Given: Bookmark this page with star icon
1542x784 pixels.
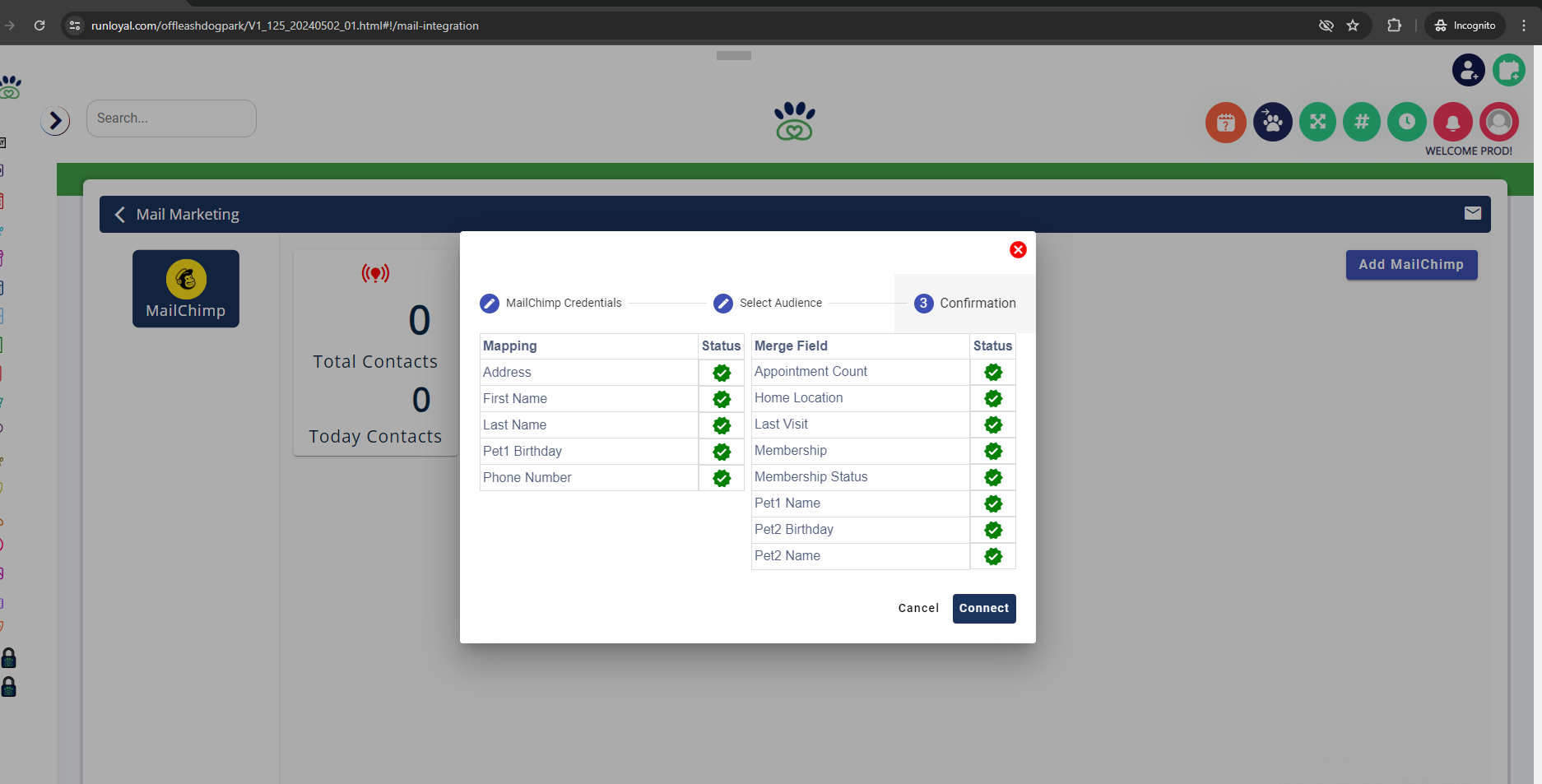Looking at the screenshot, I should 1353,26.
